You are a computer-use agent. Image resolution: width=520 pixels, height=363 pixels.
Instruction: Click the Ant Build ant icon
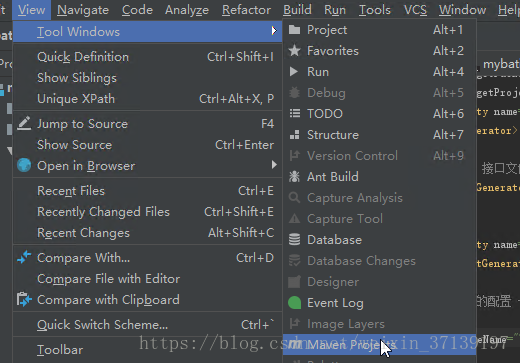click(x=294, y=177)
